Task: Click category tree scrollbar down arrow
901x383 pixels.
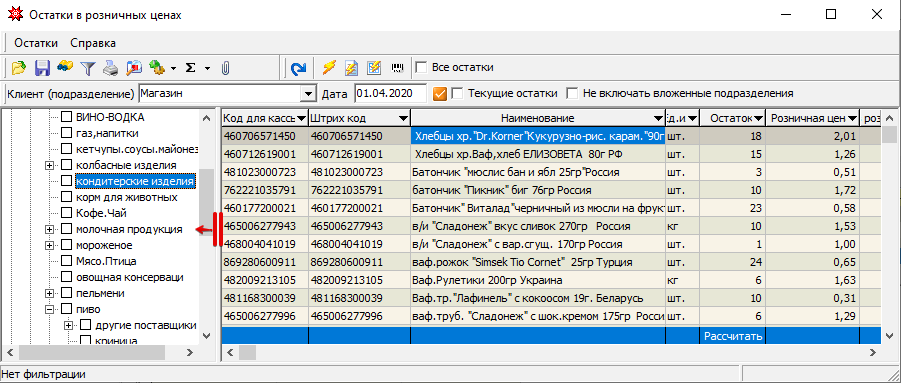Action: pyautogui.click(x=206, y=337)
